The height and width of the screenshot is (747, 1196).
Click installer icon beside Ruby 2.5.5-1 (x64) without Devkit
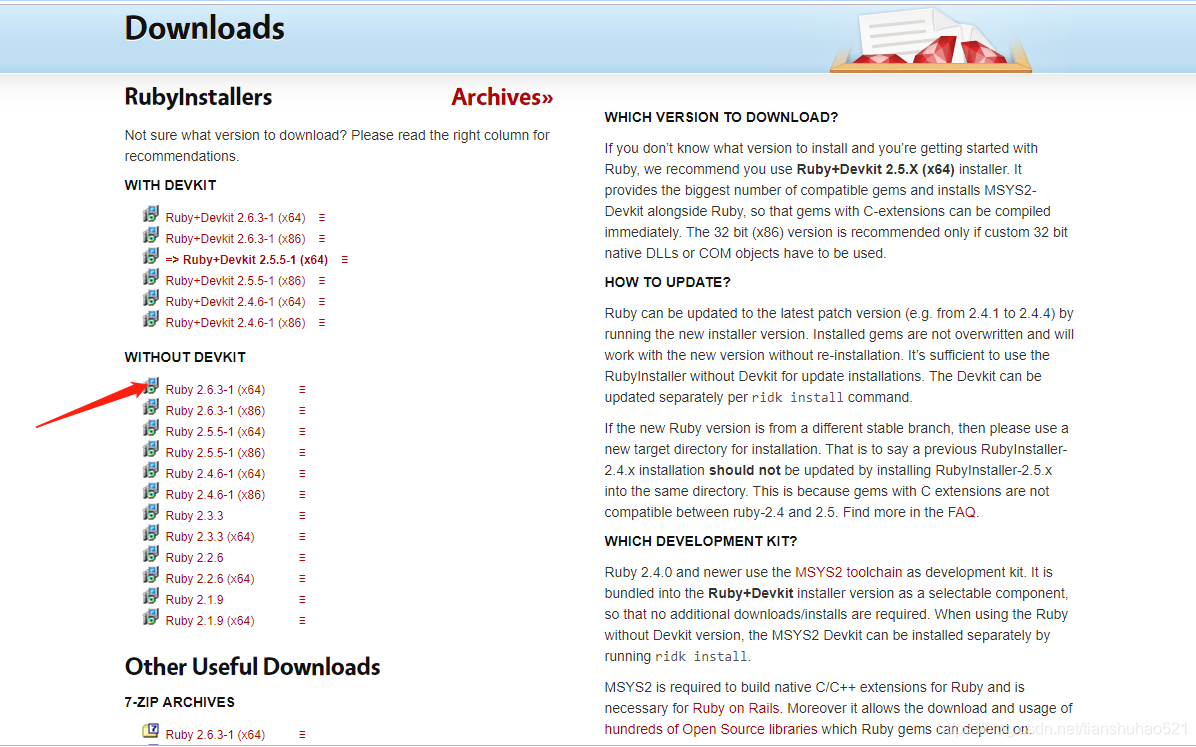[151, 428]
